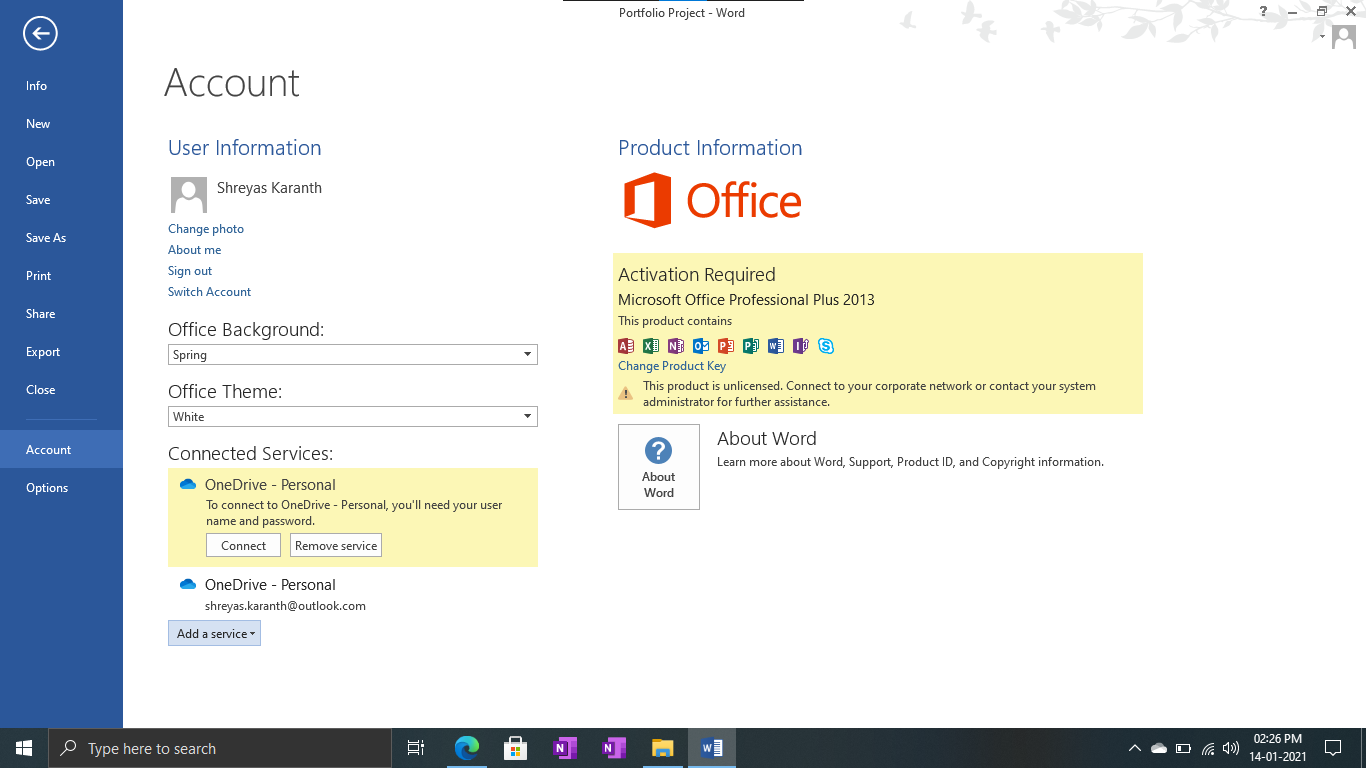Open the Share page
This screenshot has height=768, width=1366.
pyautogui.click(x=61, y=314)
